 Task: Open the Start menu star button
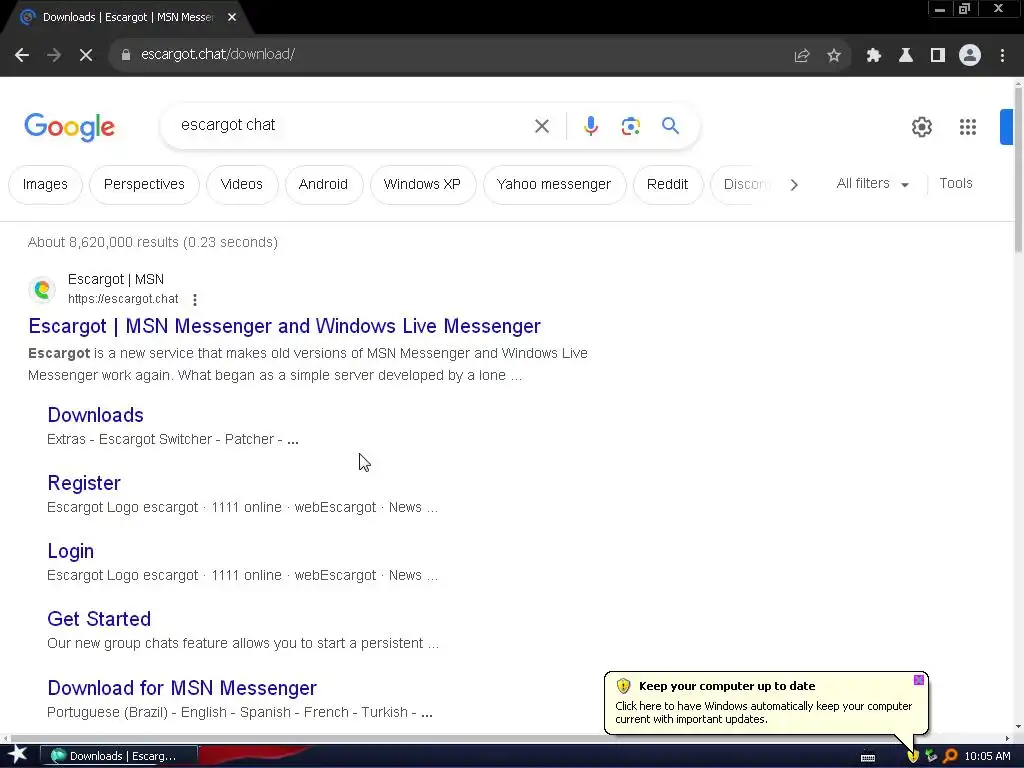[18, 755]
